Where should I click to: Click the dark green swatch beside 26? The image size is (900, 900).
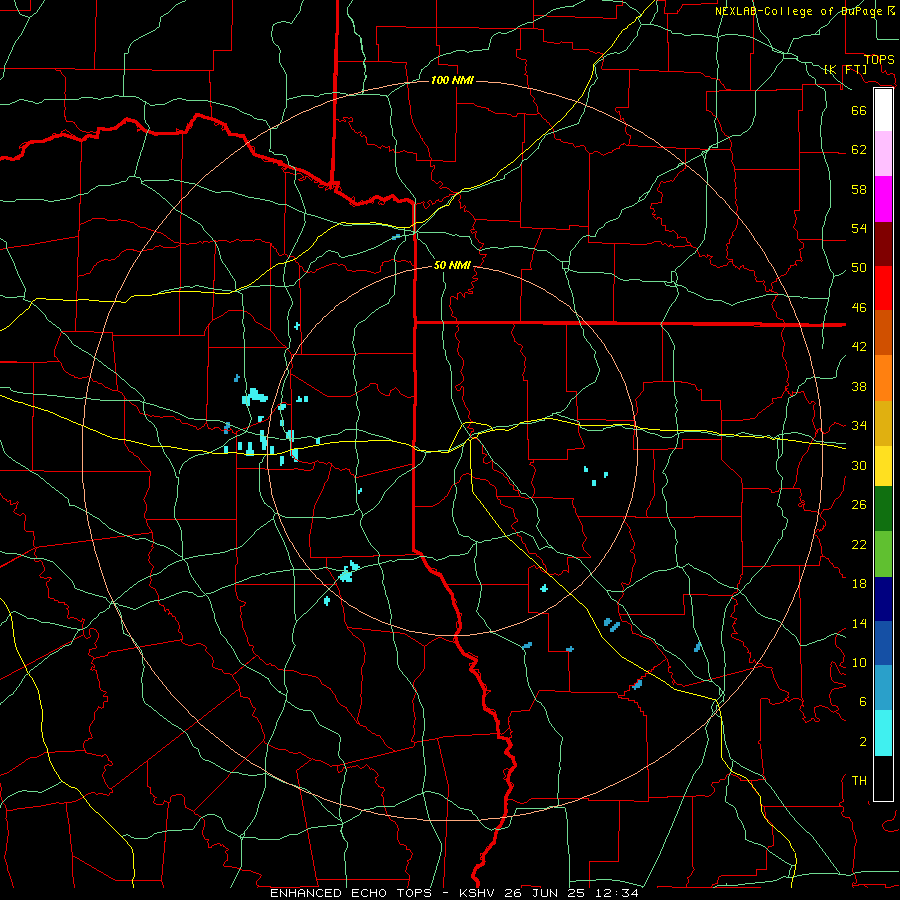tap(883, 509)
